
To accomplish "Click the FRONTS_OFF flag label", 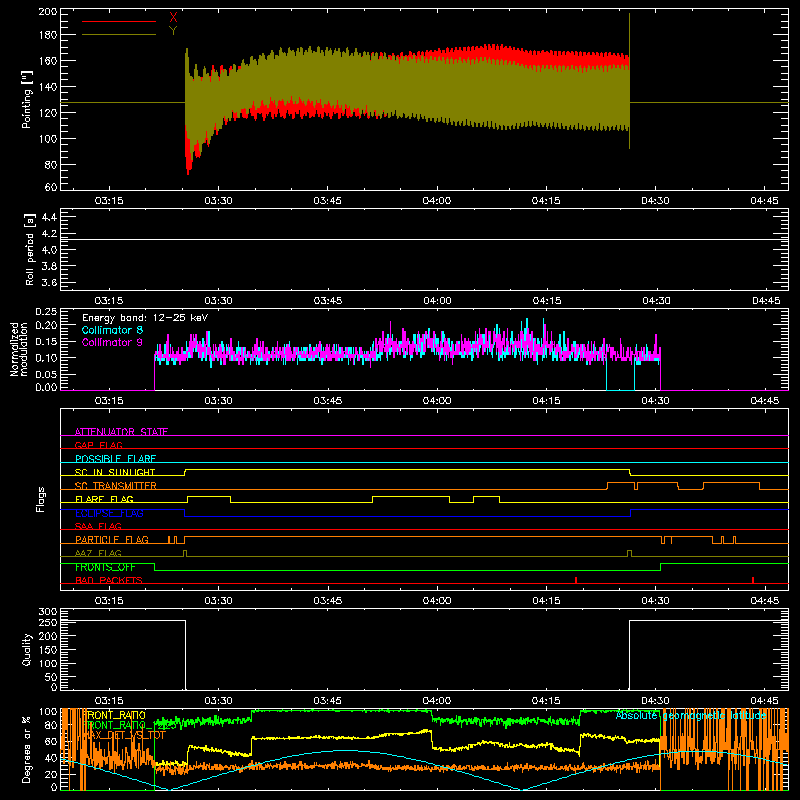I will click(105, 567).
